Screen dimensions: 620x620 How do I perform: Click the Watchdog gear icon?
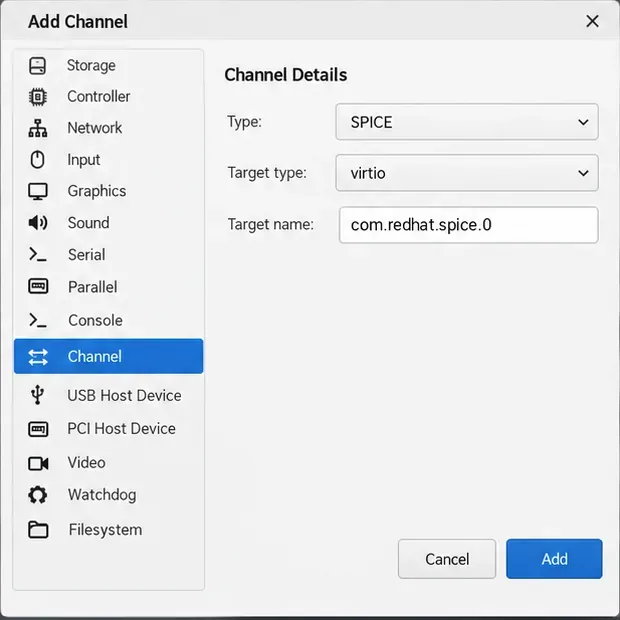pos(38,495)
